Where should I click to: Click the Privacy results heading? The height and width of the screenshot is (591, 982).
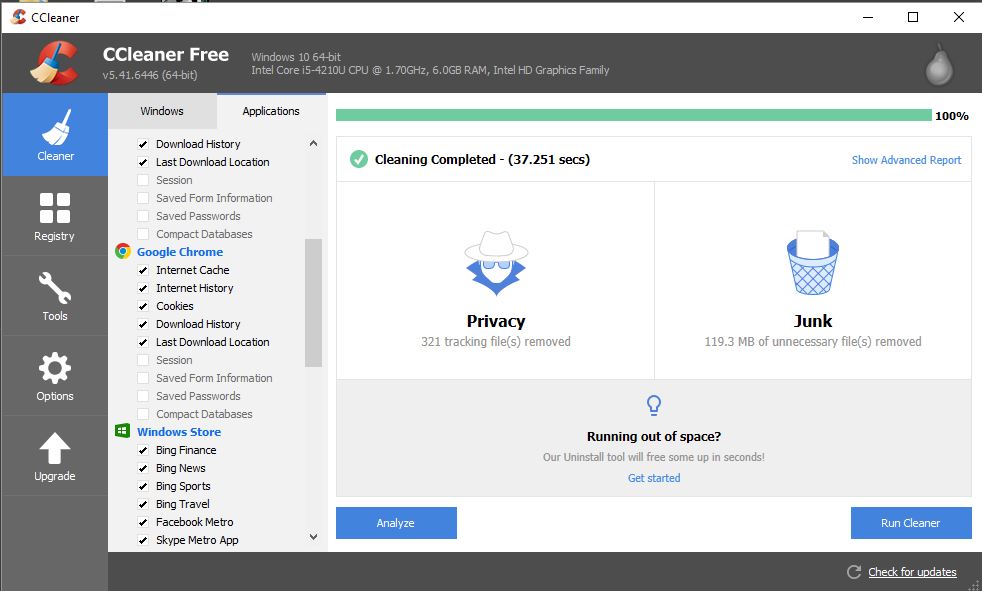(x=496, y=321)
